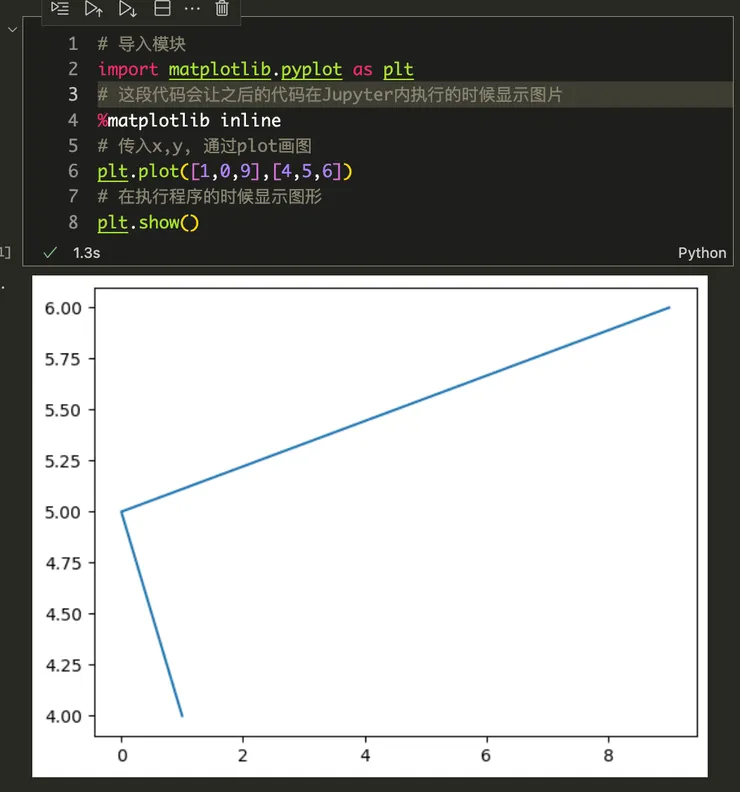
Task: Click the x-axis label 8
Action: pos(608,756)
